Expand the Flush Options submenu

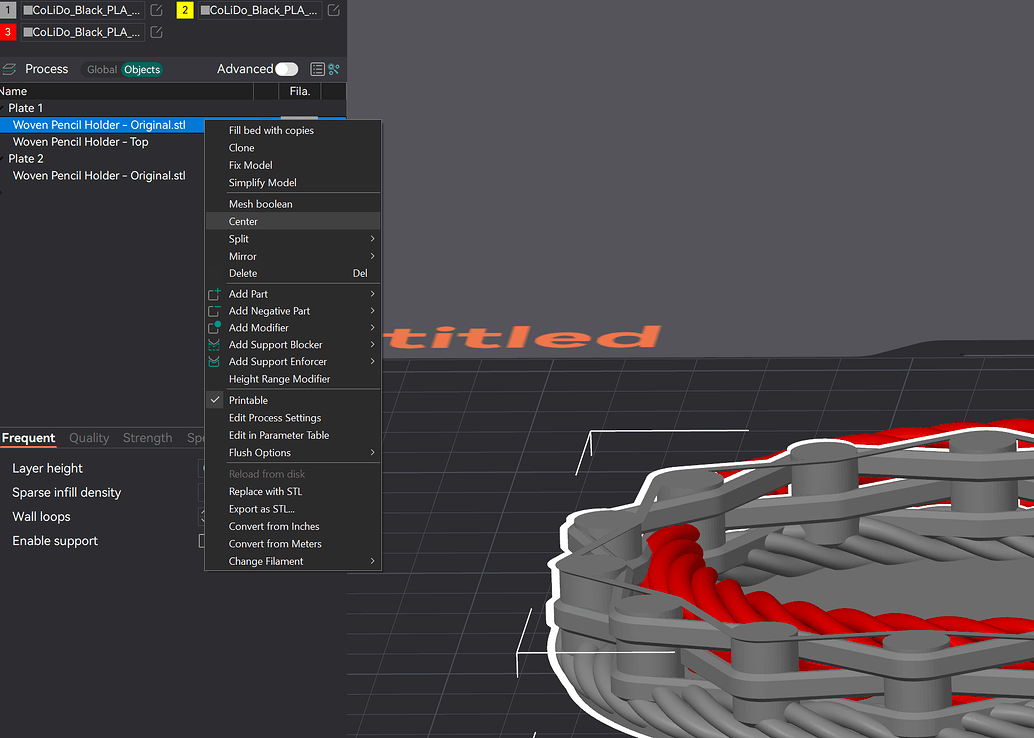coord(293,452)
